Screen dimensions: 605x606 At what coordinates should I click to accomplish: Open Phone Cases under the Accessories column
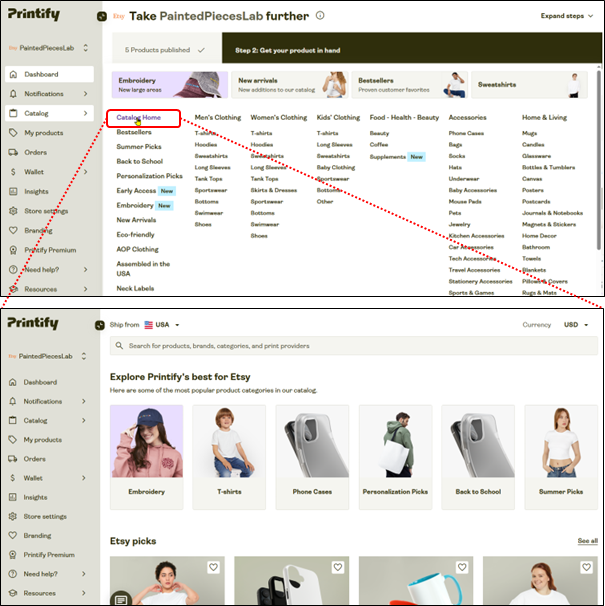coord(466,133)
